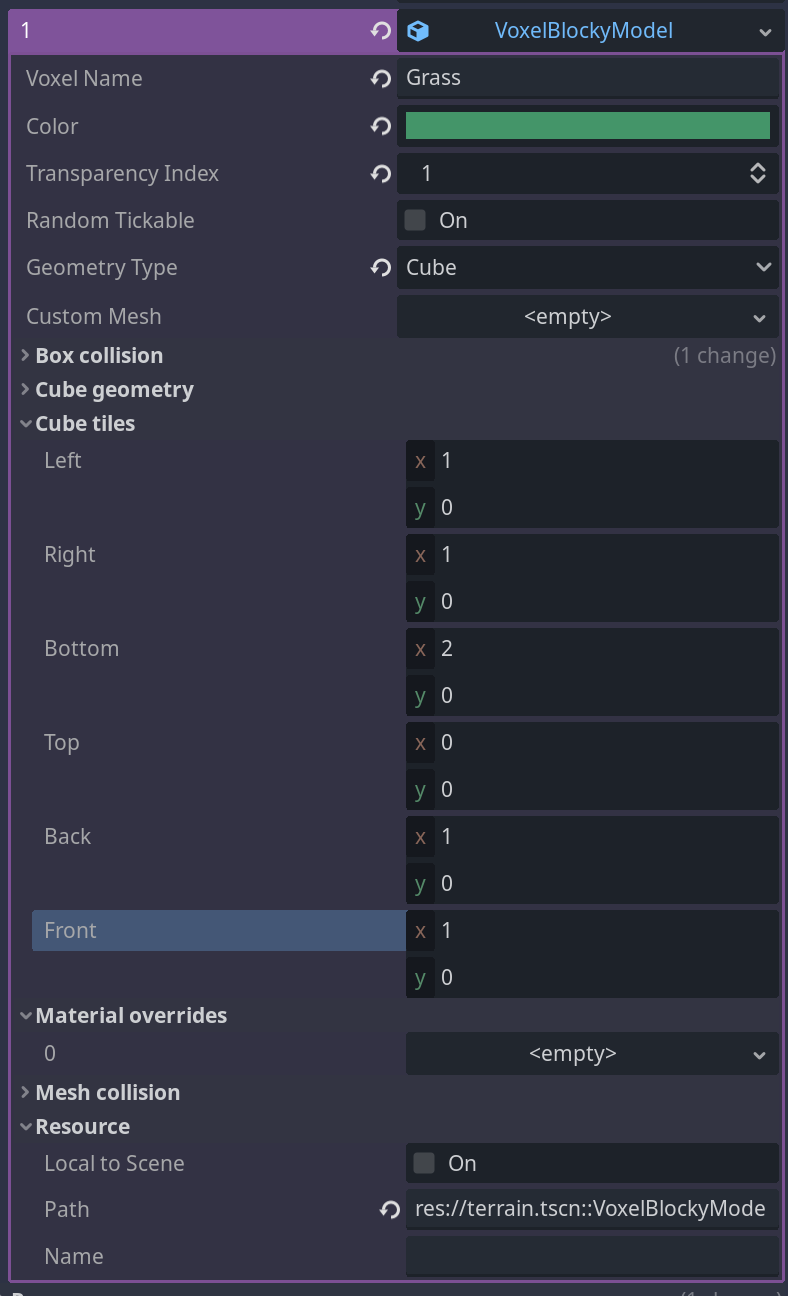Revert the Transparency Index value
Image resolution: width=788 pixels, height=1296 pixels.
coord(380,173)
